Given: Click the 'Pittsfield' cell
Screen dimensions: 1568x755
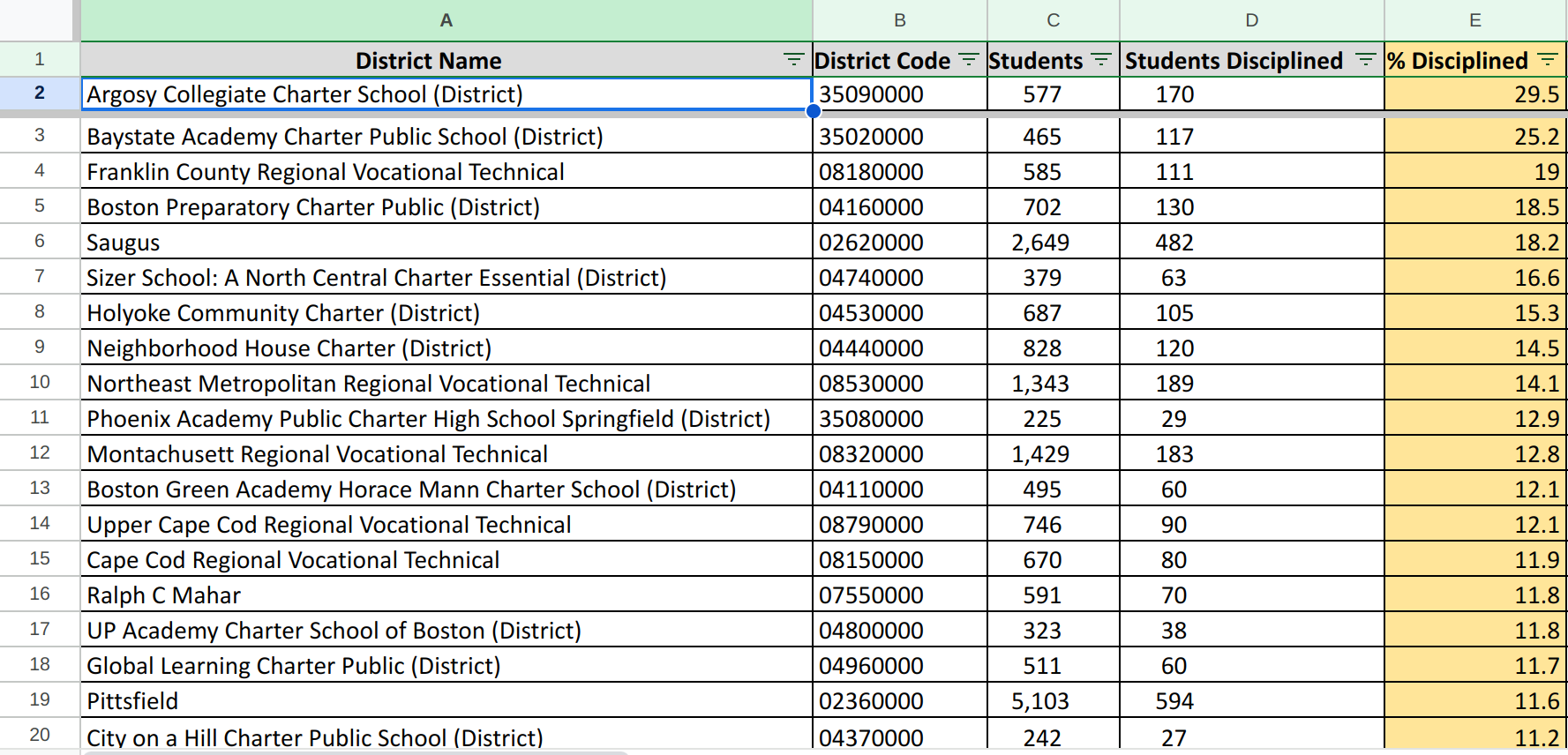Looking at the screenshot, I should pos(446,700).
